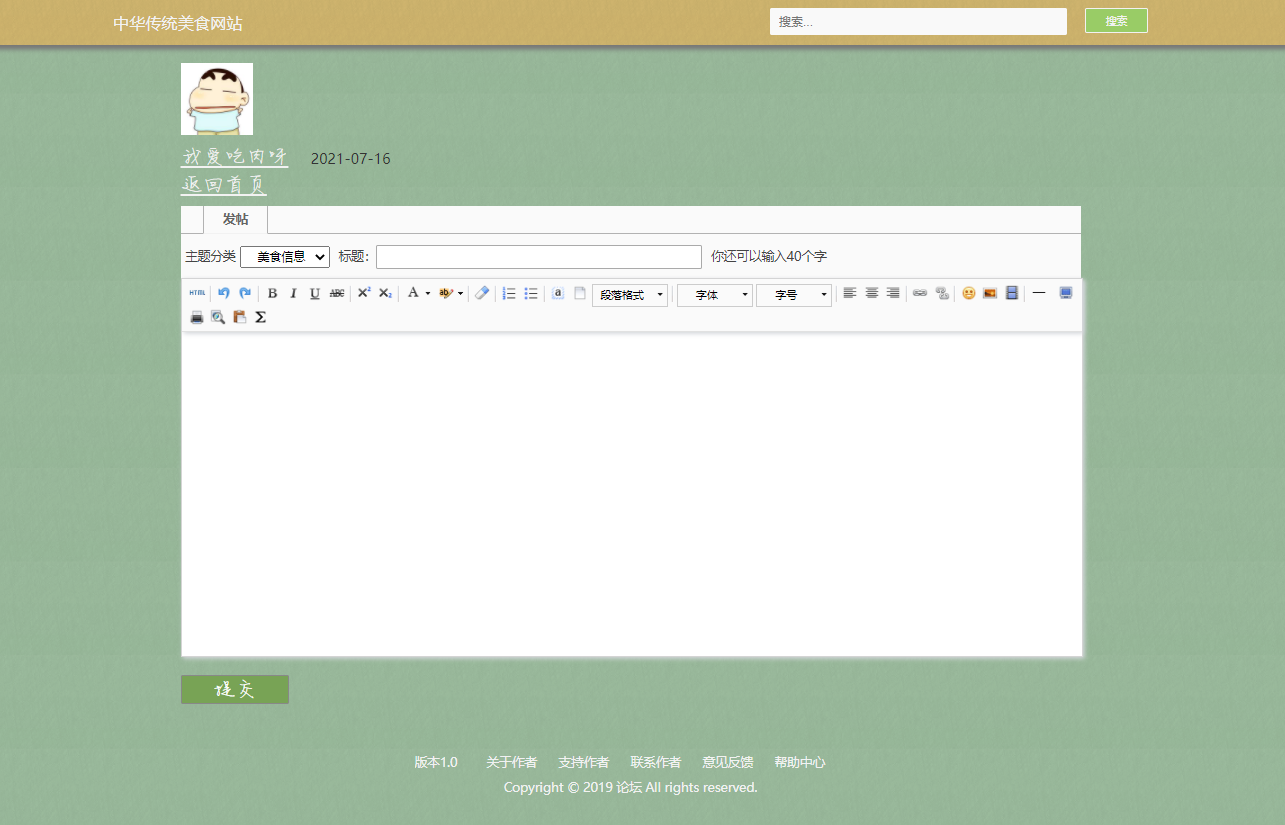This screenshot has width=1285, height=825.
Task: Toggle italic formatting
Action: tap(293, 293)
